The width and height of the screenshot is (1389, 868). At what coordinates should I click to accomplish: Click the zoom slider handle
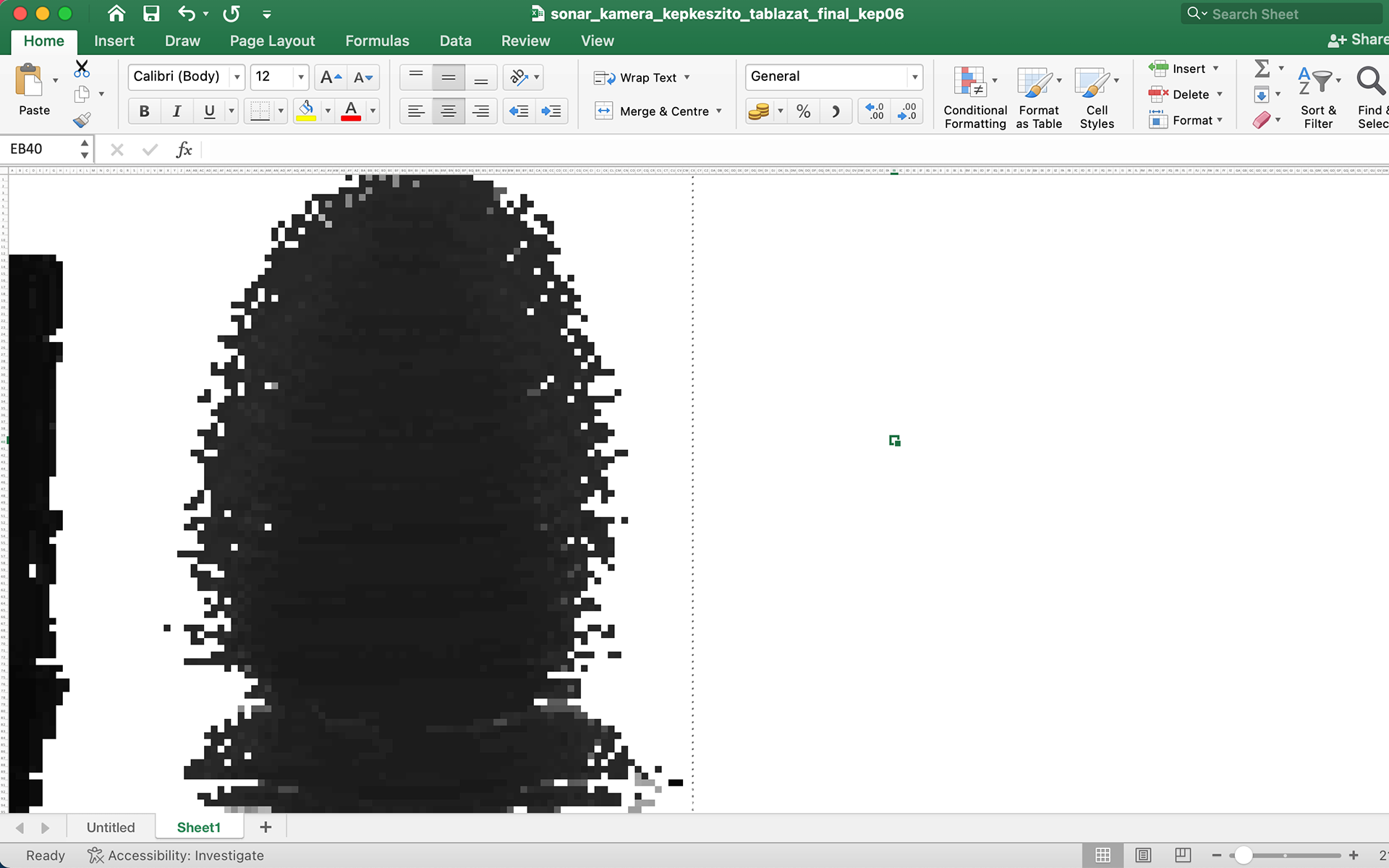(x=1243, y=856)
